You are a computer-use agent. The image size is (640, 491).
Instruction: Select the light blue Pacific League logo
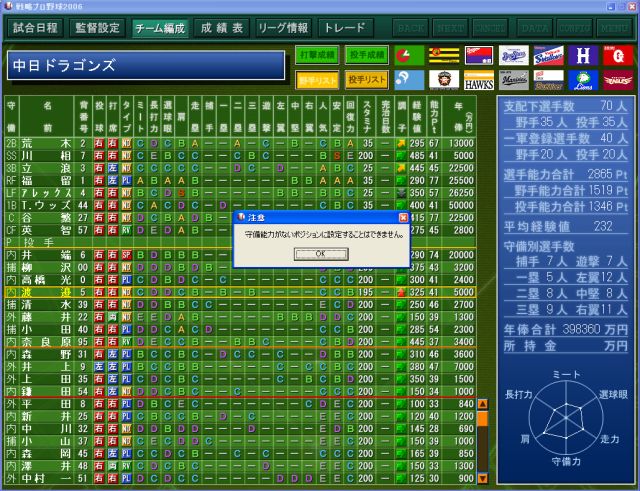(409, 80)
